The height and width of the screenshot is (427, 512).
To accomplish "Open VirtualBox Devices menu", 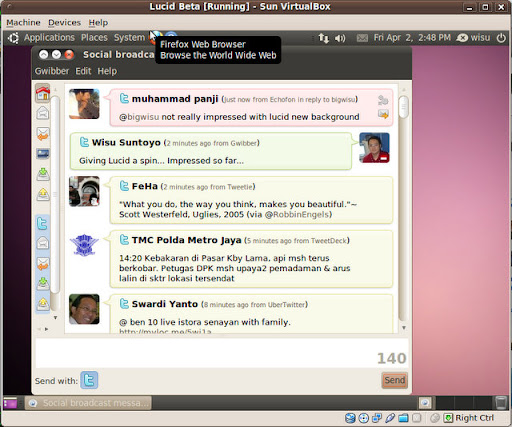I will (64, 23).
